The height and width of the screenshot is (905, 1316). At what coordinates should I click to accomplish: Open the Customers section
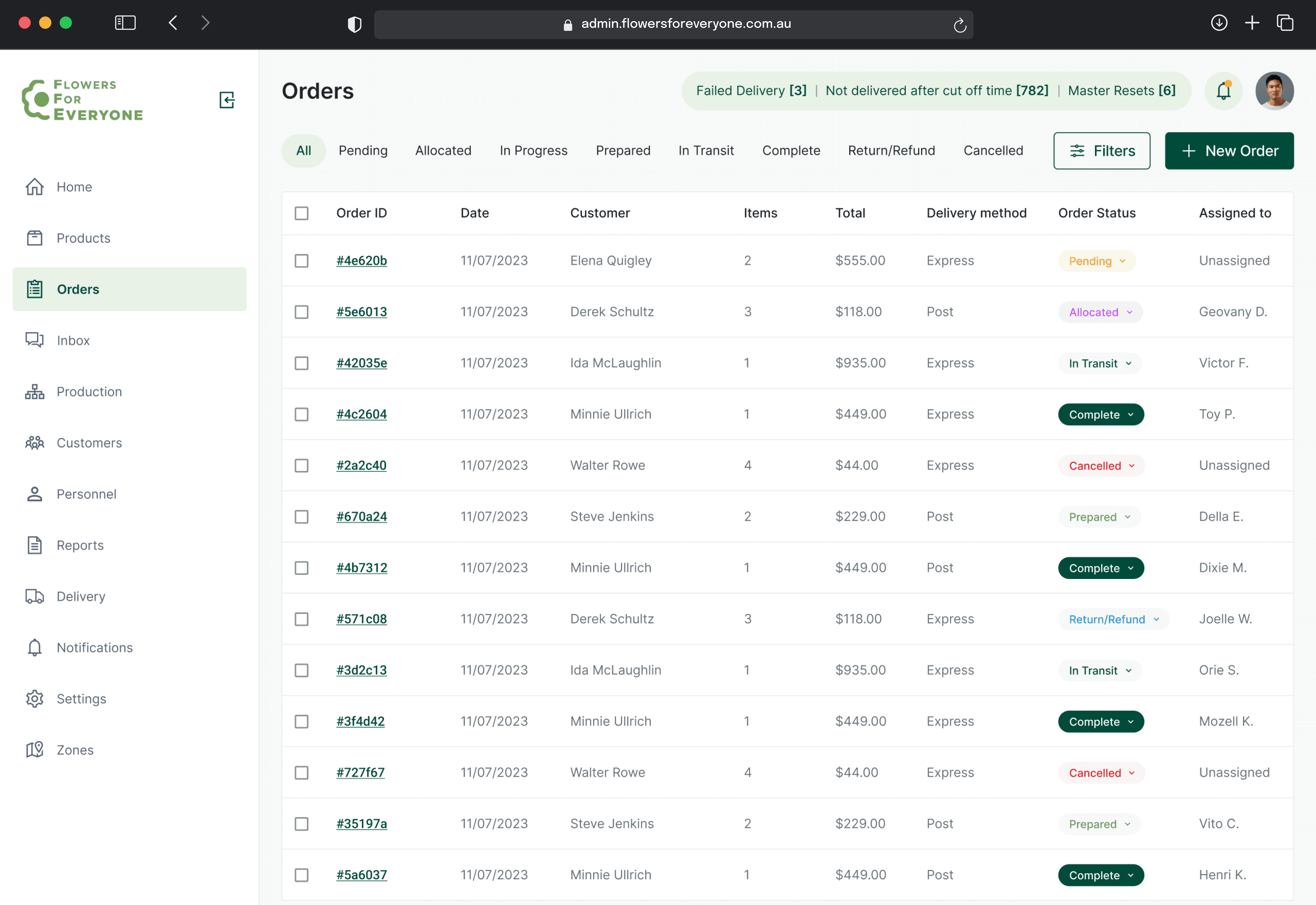[89, 443]
